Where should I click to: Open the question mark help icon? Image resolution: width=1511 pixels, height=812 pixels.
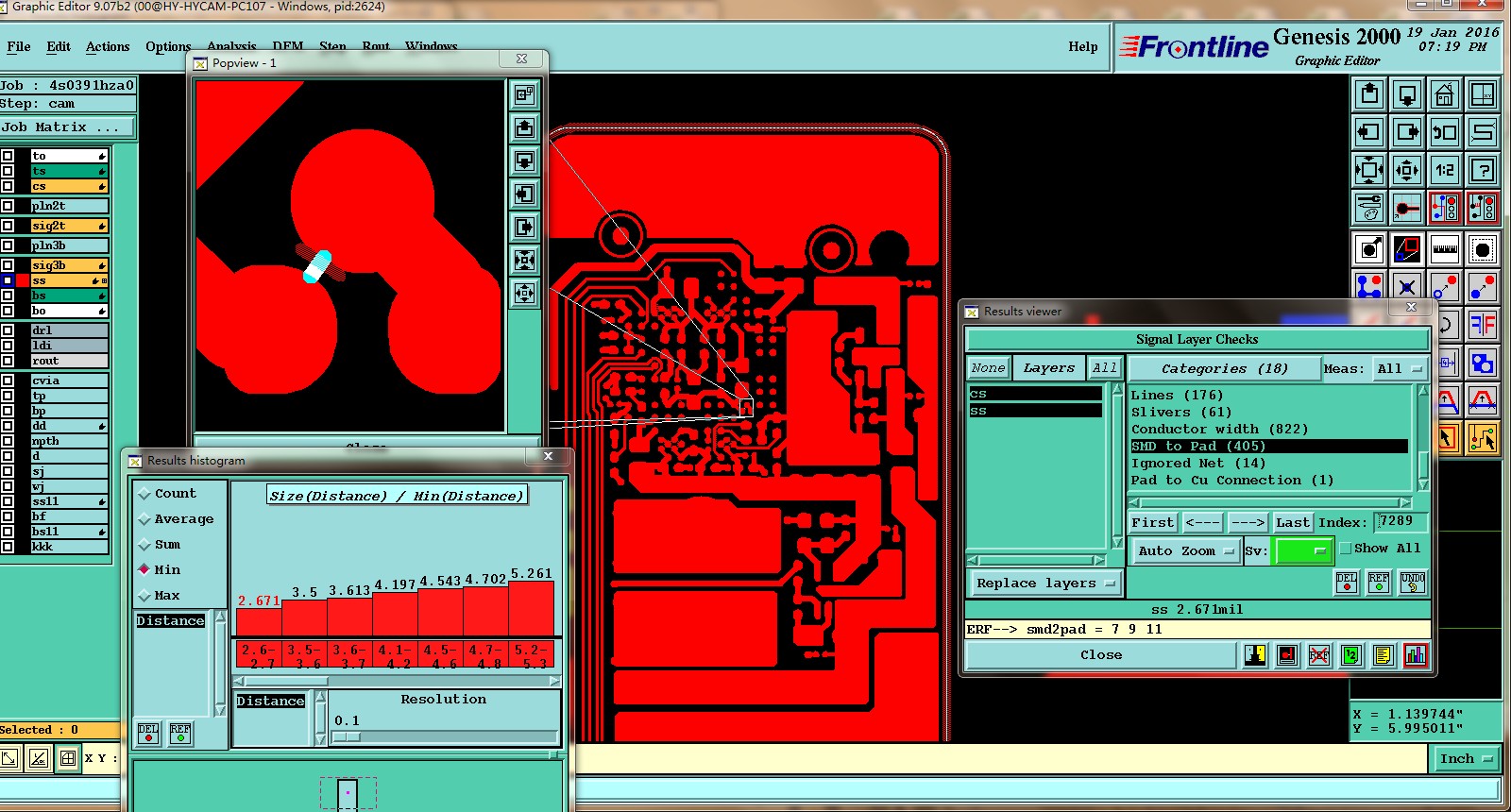click(x=1483, y=170)
